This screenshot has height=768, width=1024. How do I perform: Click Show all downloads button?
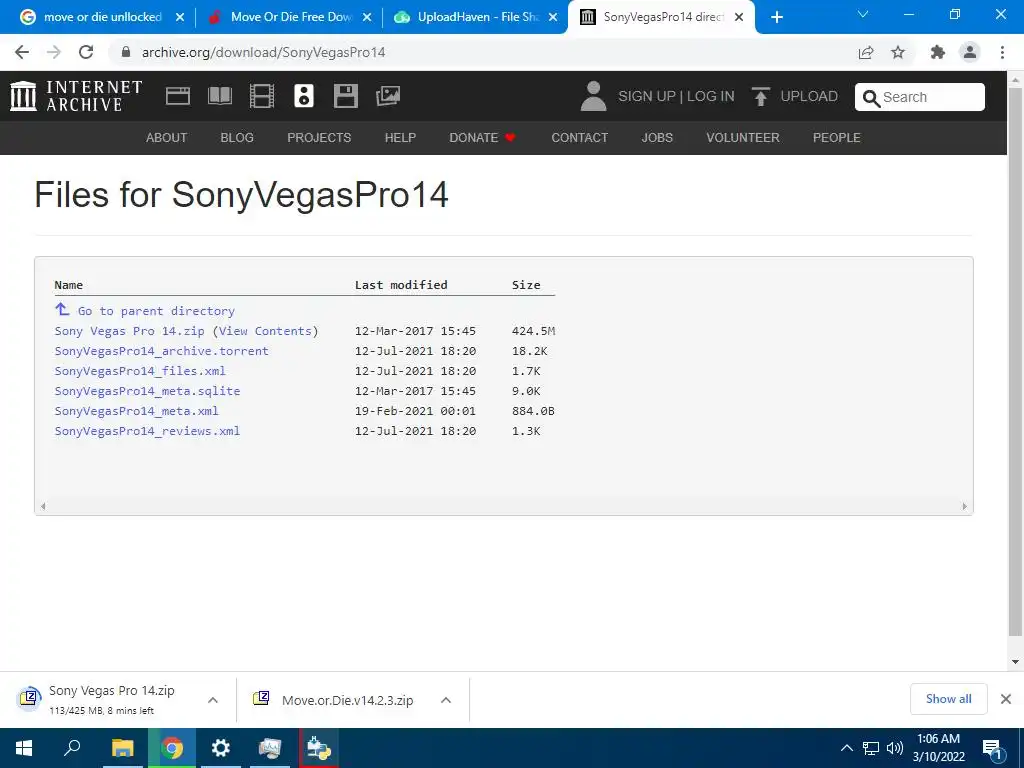click(948, 699)
